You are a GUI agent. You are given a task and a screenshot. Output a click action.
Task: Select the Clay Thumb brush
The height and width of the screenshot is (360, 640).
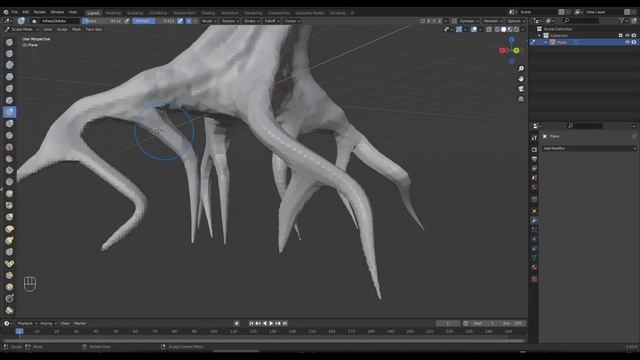[x=9, y=89]
